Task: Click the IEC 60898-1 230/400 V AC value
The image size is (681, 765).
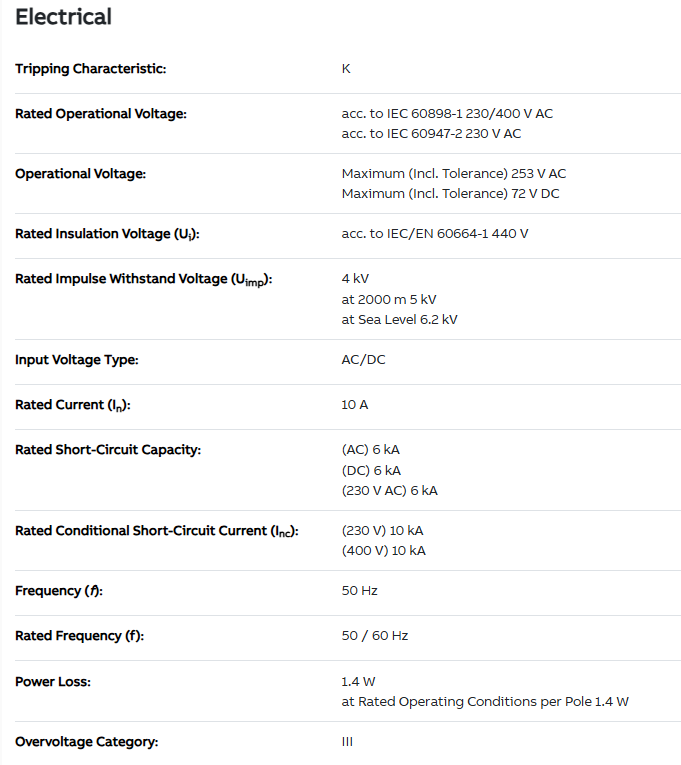Action: pos(447,114)
